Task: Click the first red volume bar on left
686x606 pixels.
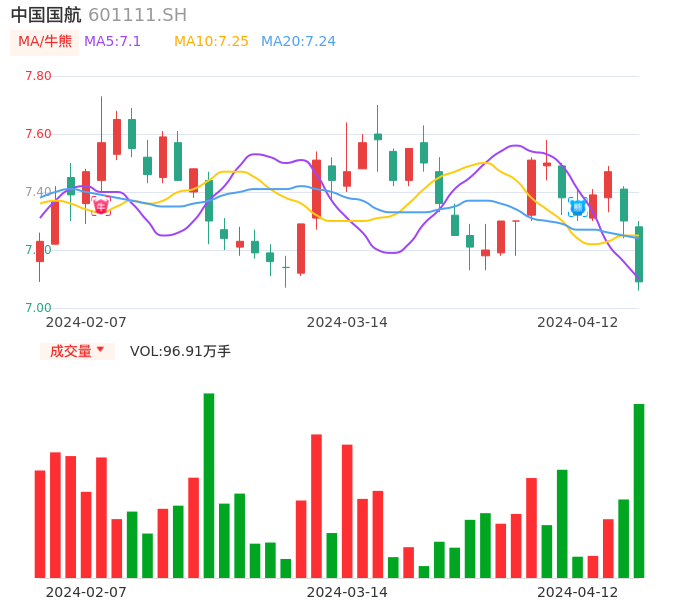Action: (40, 523)
